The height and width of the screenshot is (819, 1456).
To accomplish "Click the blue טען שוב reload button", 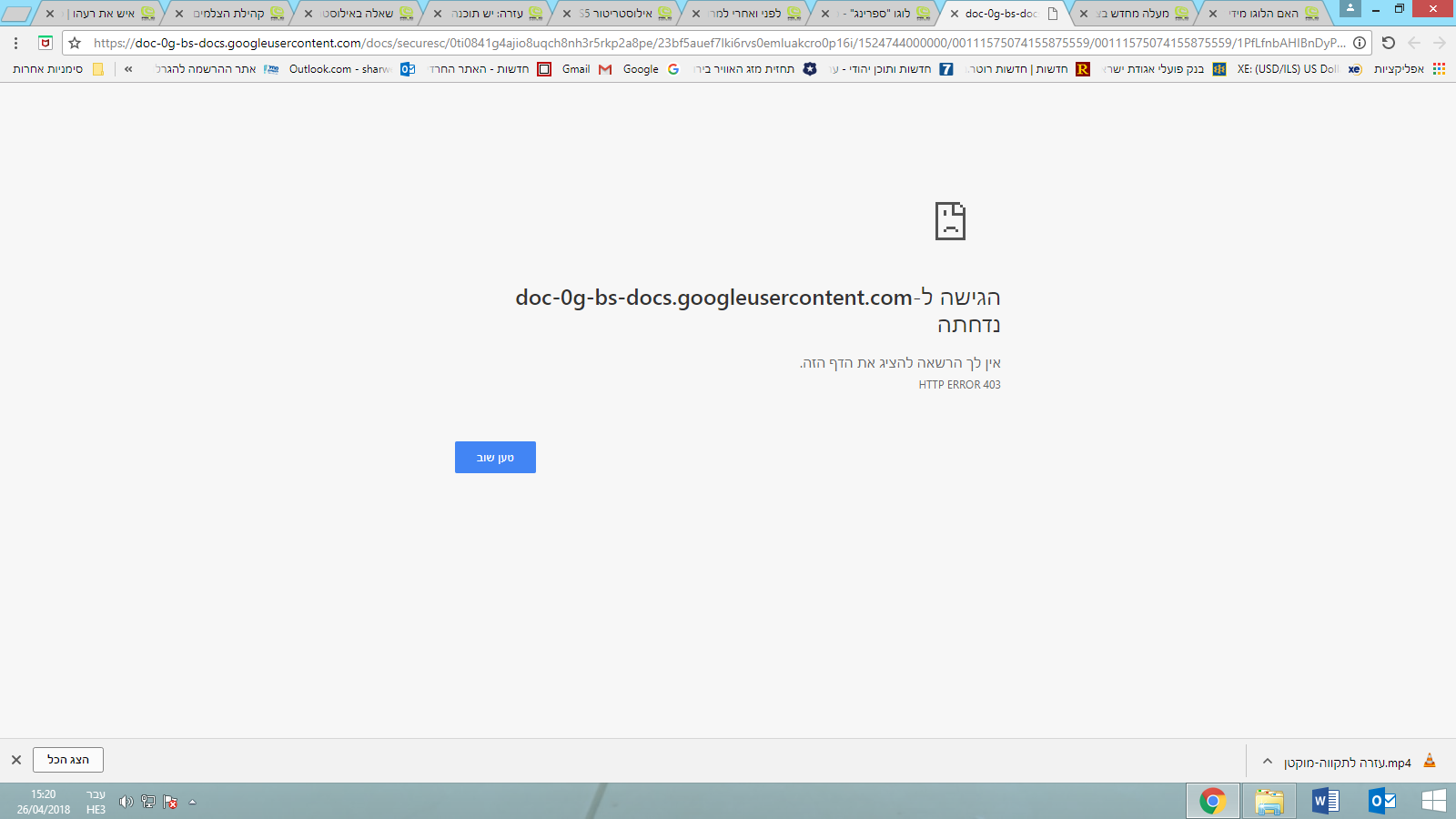I will [x=495, y=457].
